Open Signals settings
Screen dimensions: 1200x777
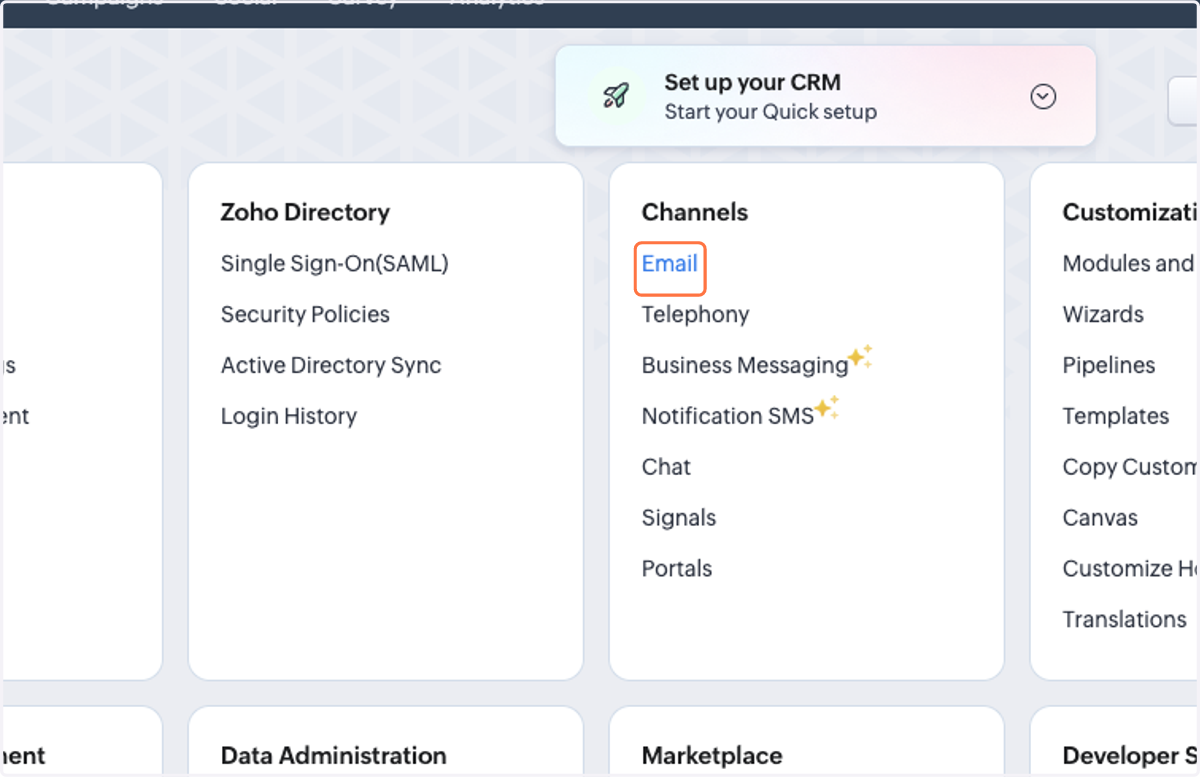coord(679,518)
